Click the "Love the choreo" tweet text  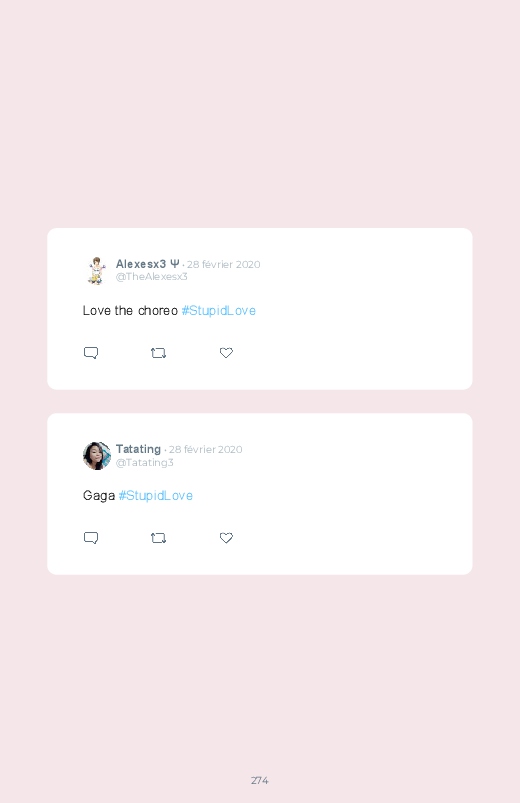pos(130,311)
